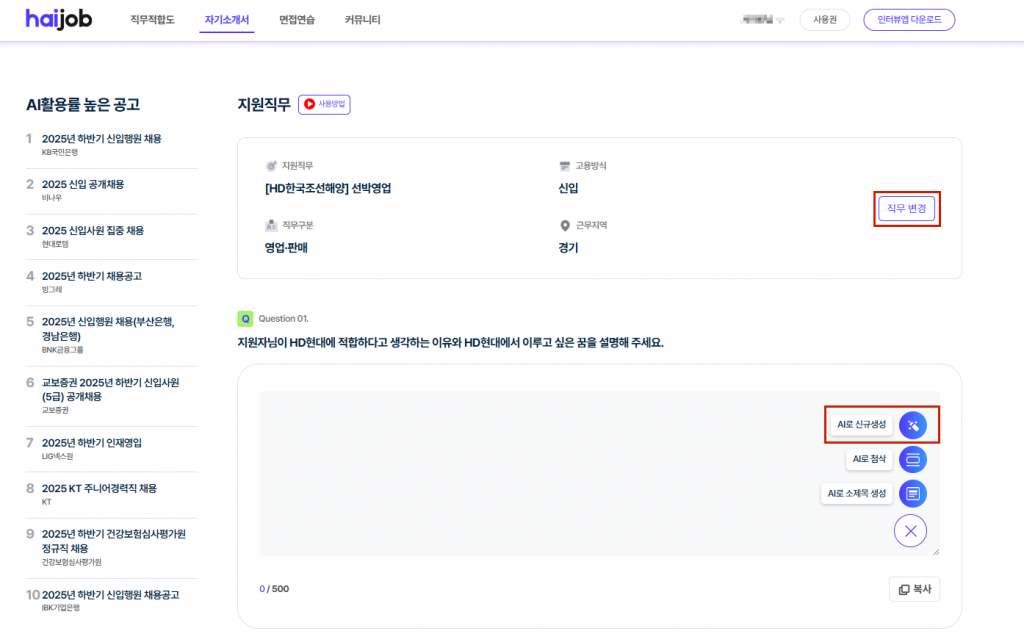Click the 'AI로 신규생성' label
The image size is (1024, 642).
click(x=861, y=425)
